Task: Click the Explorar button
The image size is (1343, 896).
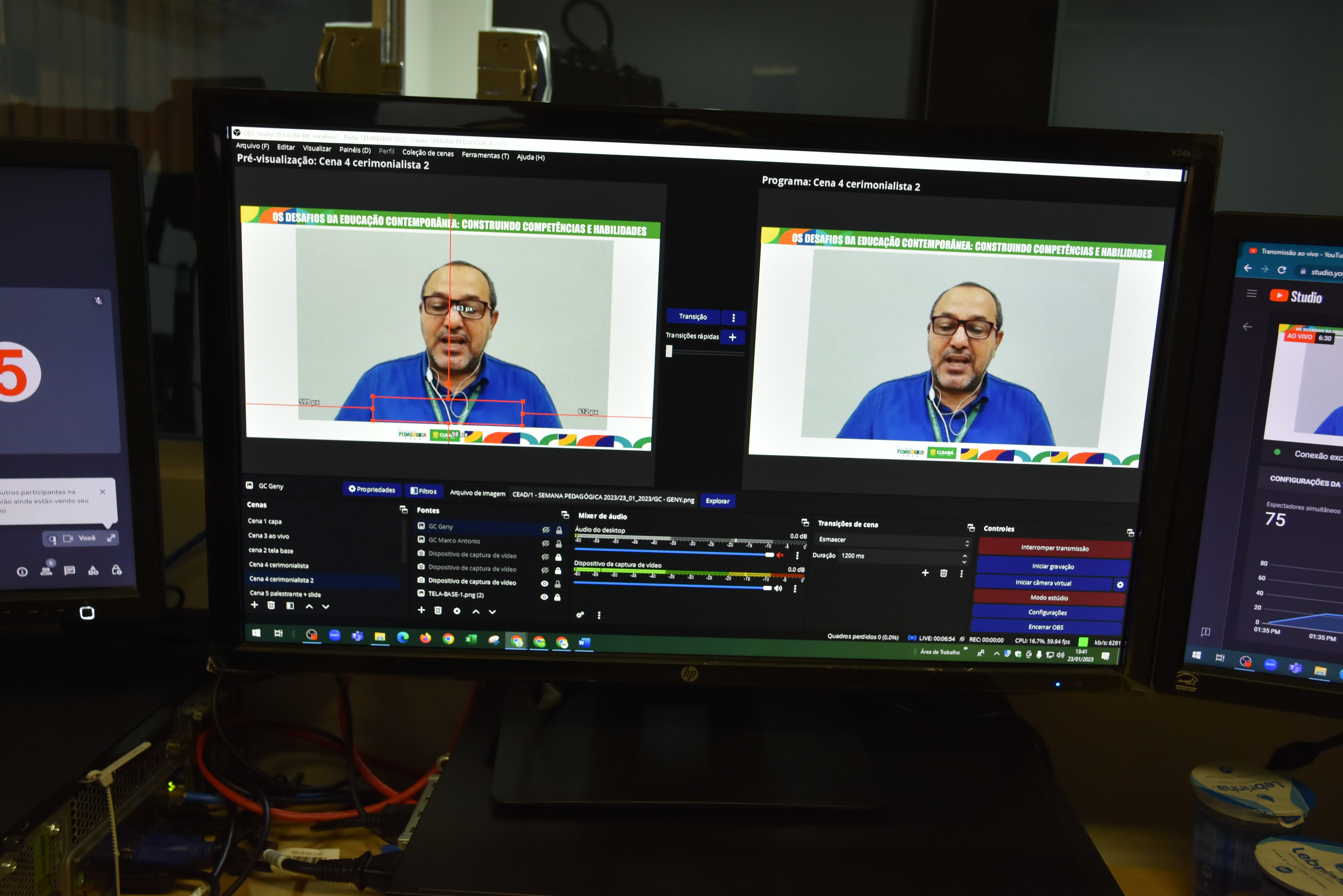Action: [x=717, y=501]
